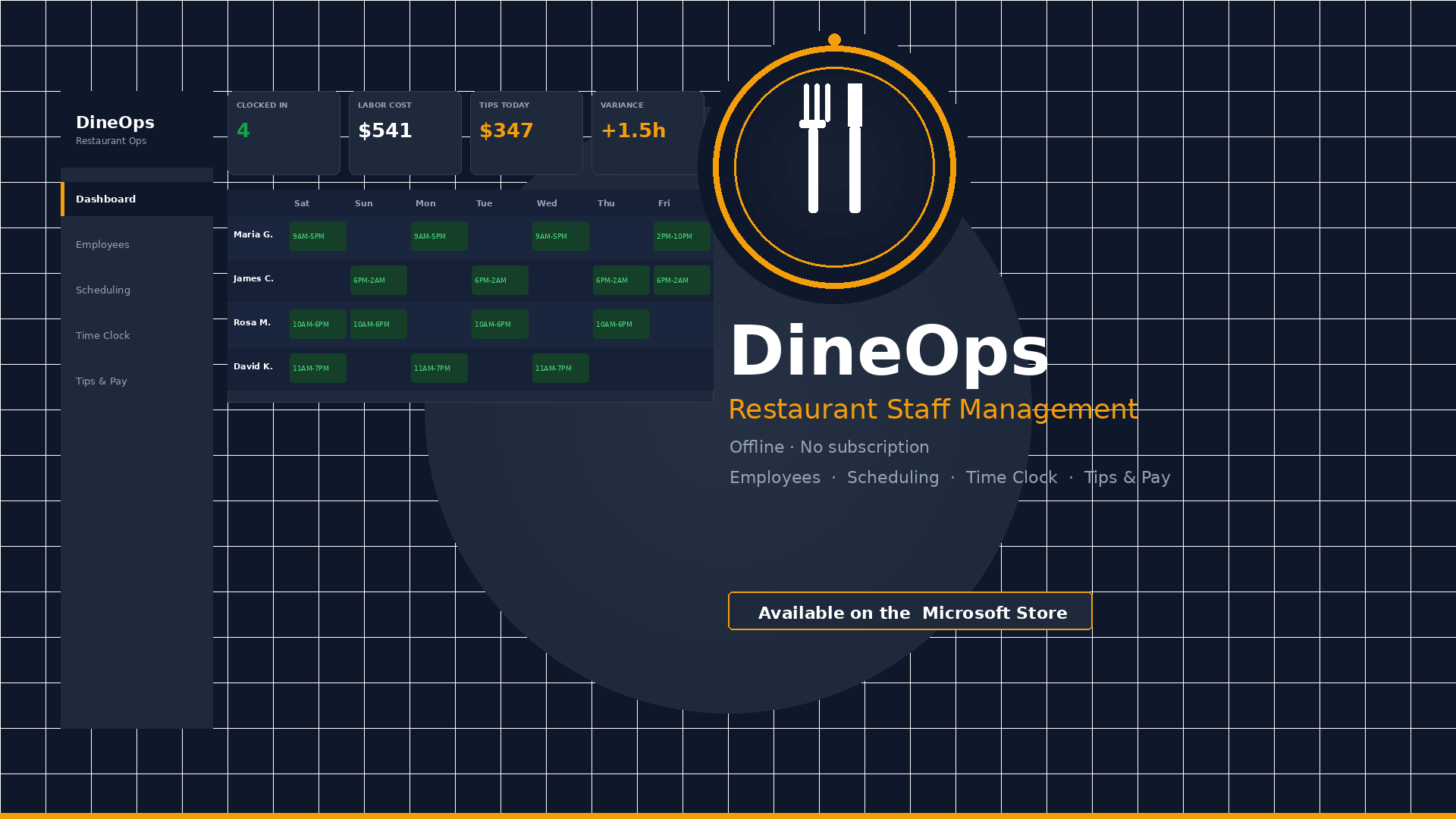This screenshot has height=819, width=1456.
Task: Select the Maria G. row name
Action: click(x=253, y=235)
